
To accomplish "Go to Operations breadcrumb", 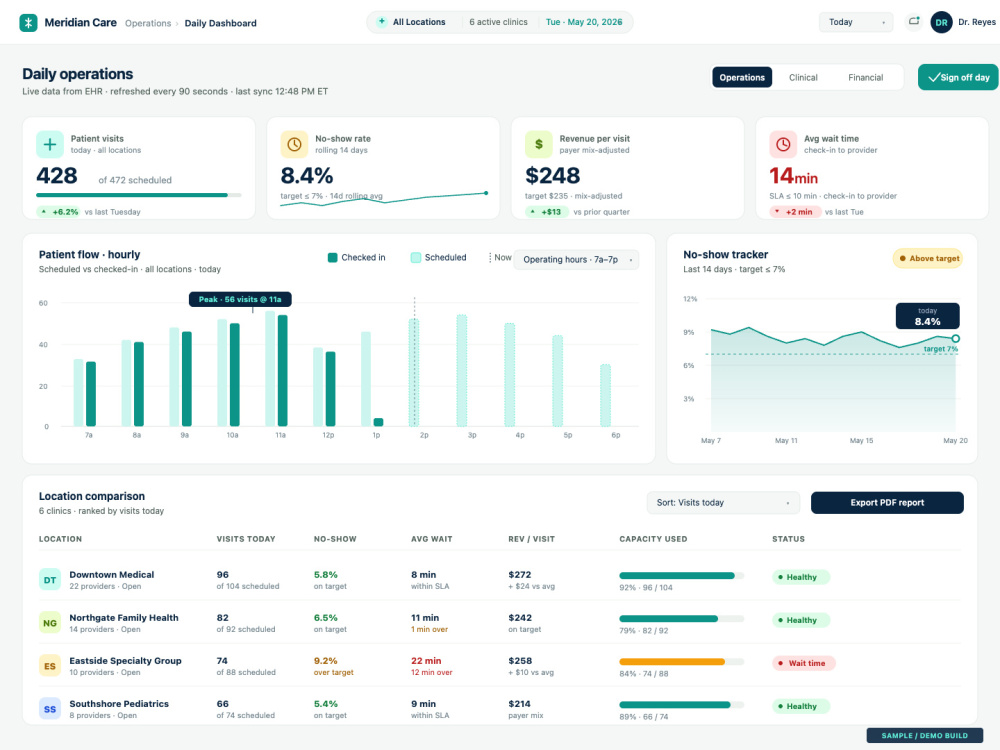I will [148, 23].
